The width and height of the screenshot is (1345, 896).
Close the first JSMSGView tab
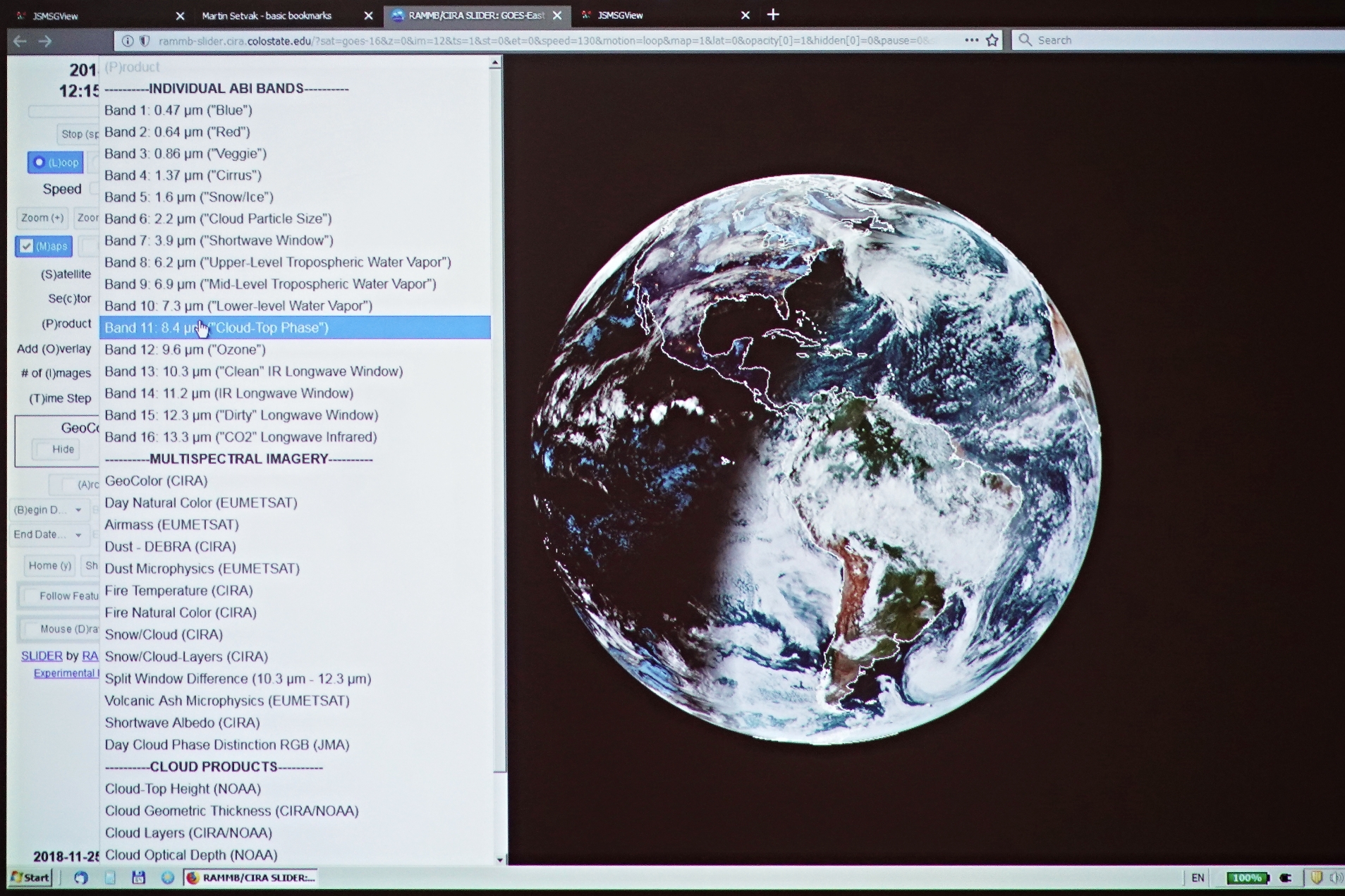click(x=180, y=16)
